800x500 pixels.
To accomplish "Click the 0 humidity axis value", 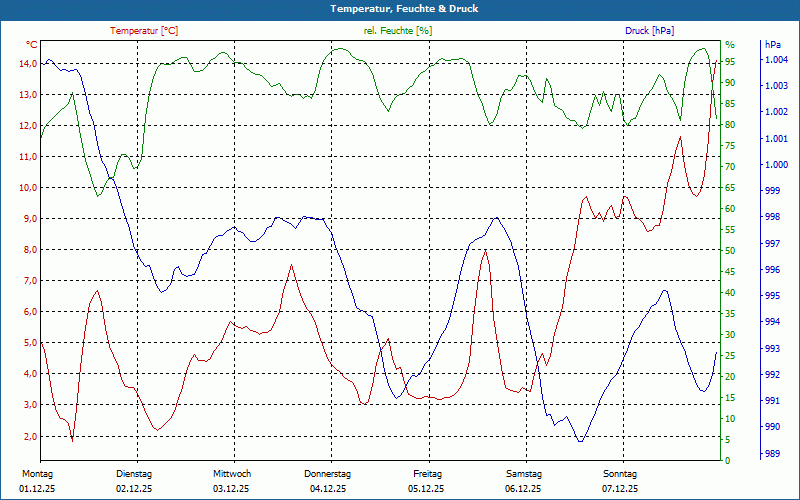I will (727, 461).
